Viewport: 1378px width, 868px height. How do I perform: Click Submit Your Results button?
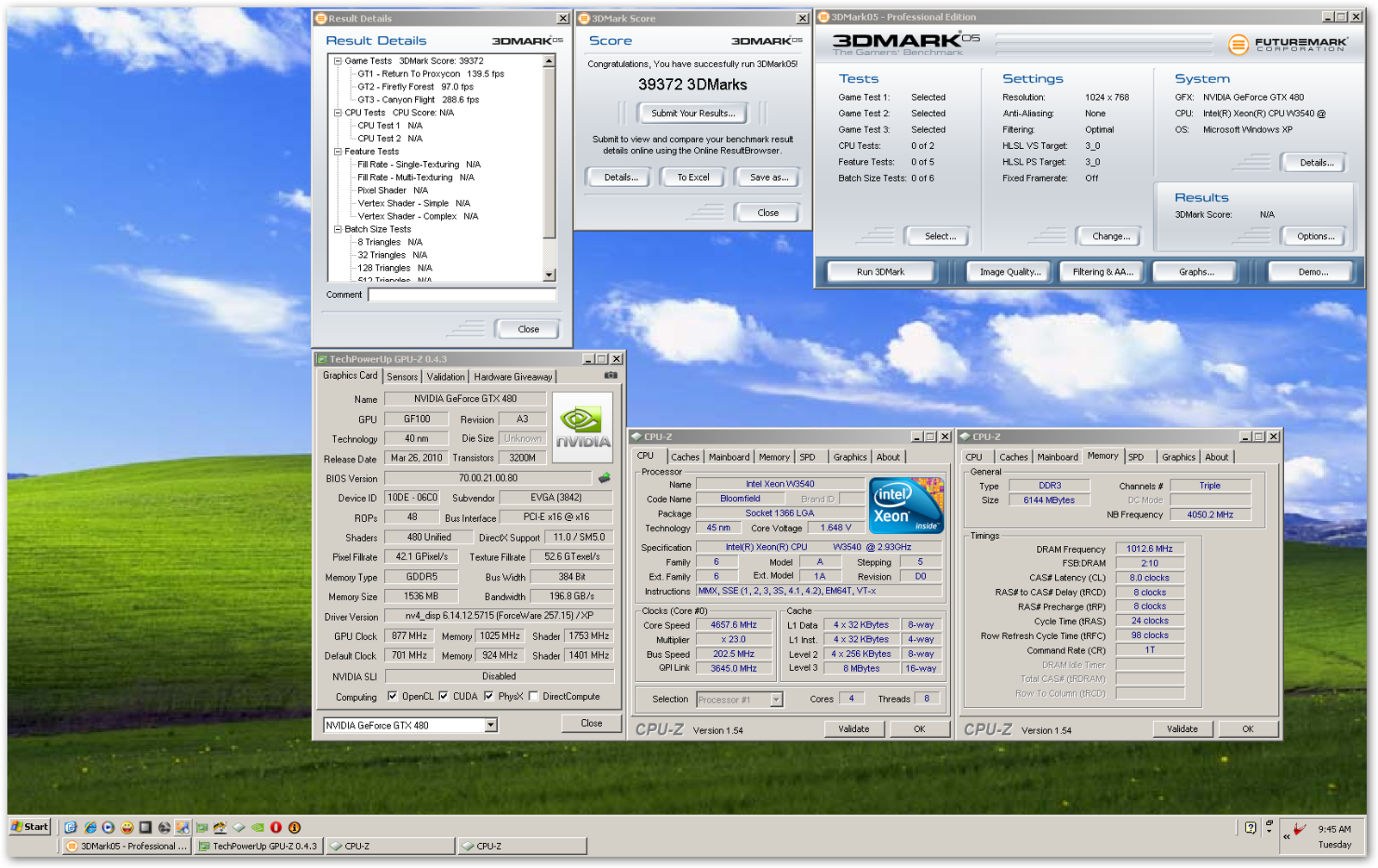tap(693, 113)
